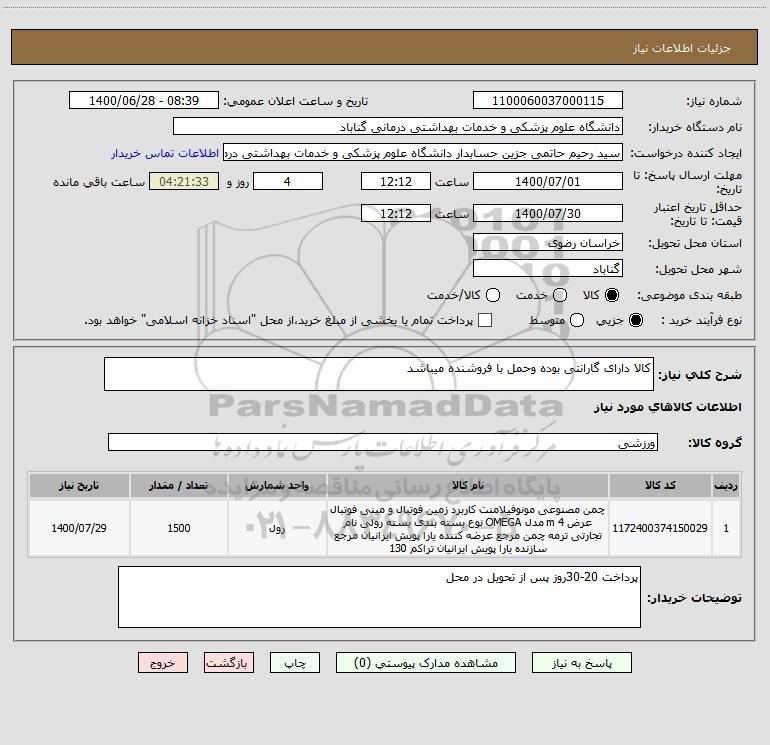The width and height of the screenshot is (770, 745).
Task: Click the تاریخ نیاز column header
Action: click(79, 485)
